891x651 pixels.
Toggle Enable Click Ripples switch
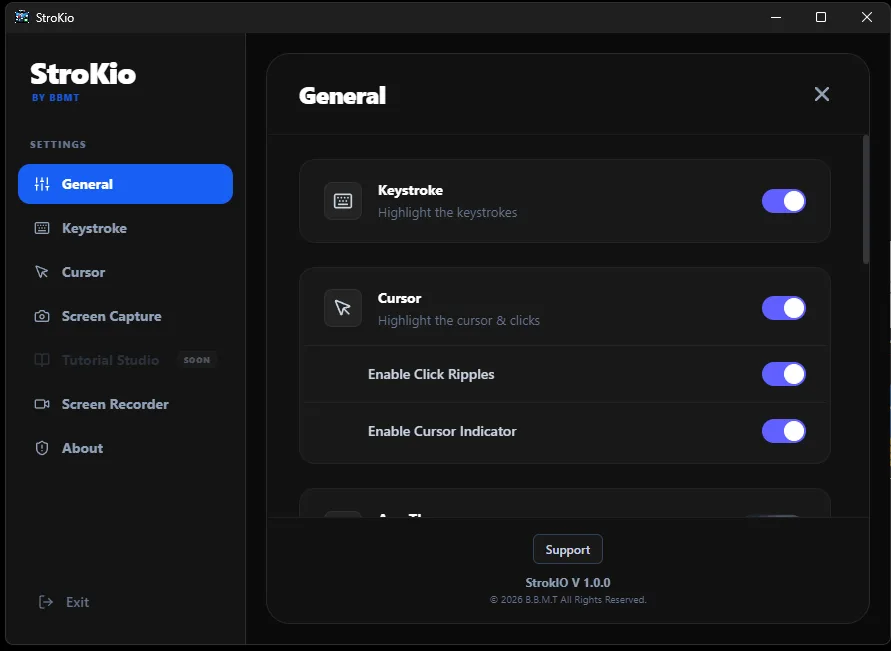(x=784, y=374)
